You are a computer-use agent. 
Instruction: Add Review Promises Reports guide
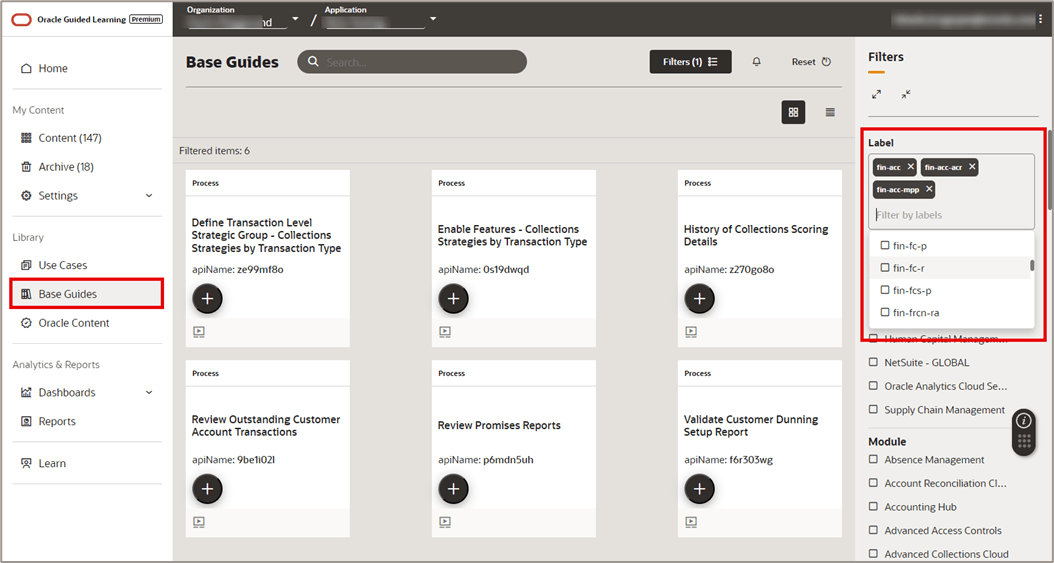[453, 489]
